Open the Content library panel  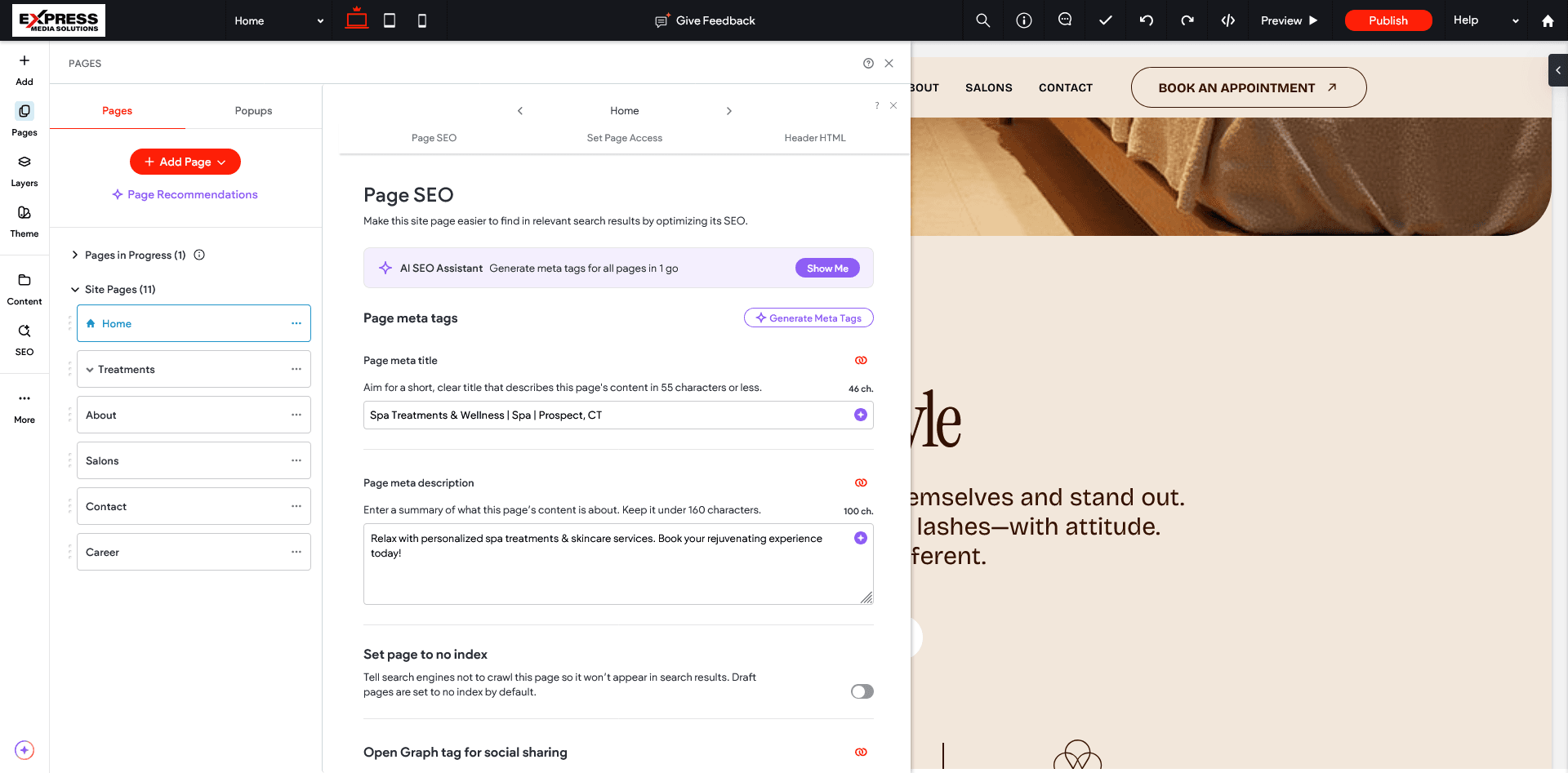(x=24, y=288)
